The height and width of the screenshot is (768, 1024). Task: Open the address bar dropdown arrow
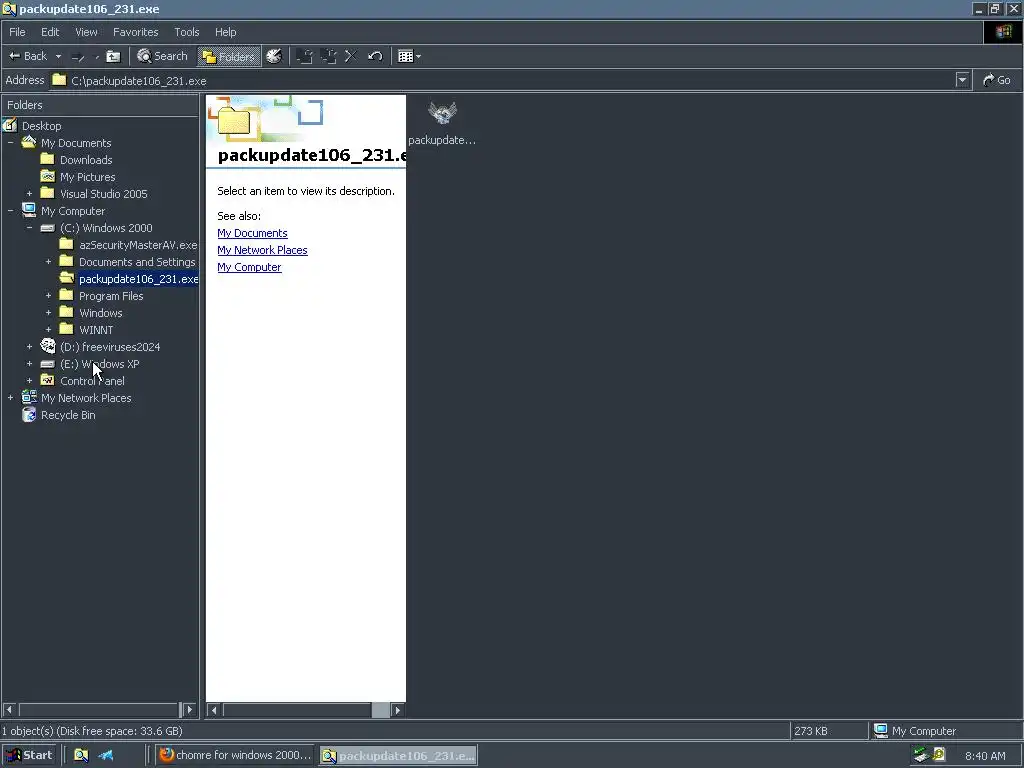point(962,80)
